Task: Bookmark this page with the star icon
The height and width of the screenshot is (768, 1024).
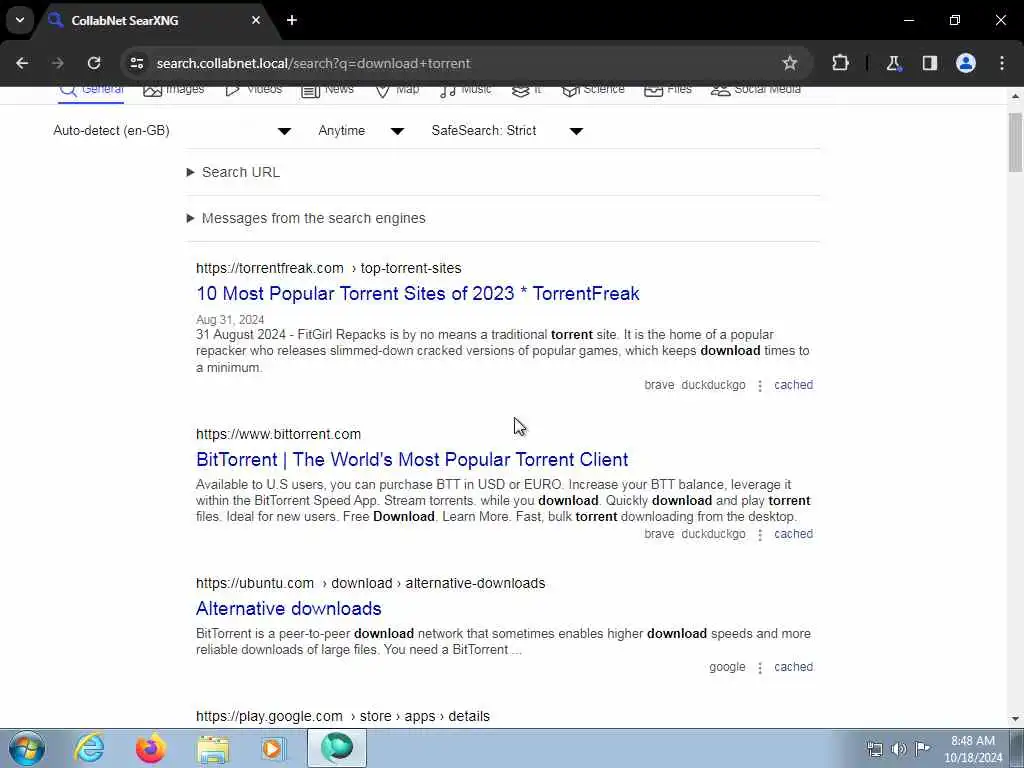Action: (x=790, y=63)
